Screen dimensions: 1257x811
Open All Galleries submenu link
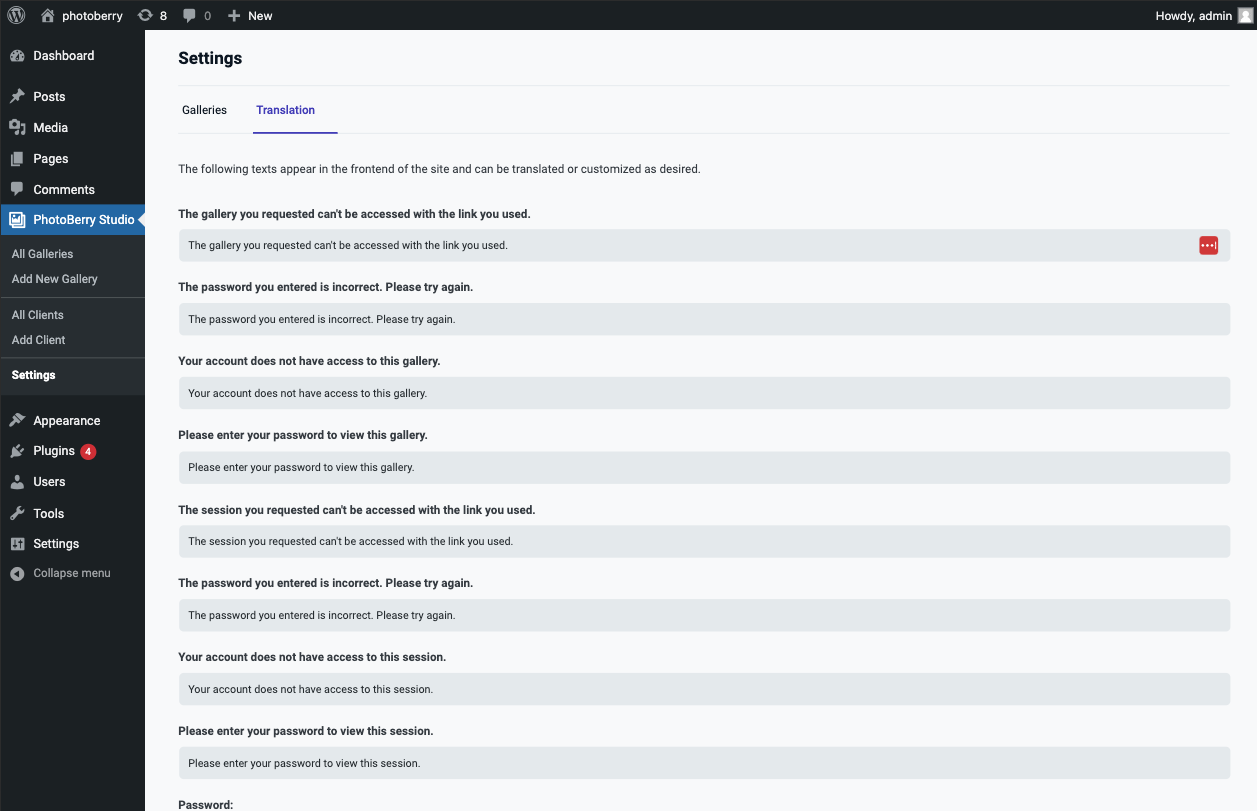[43, 254]
